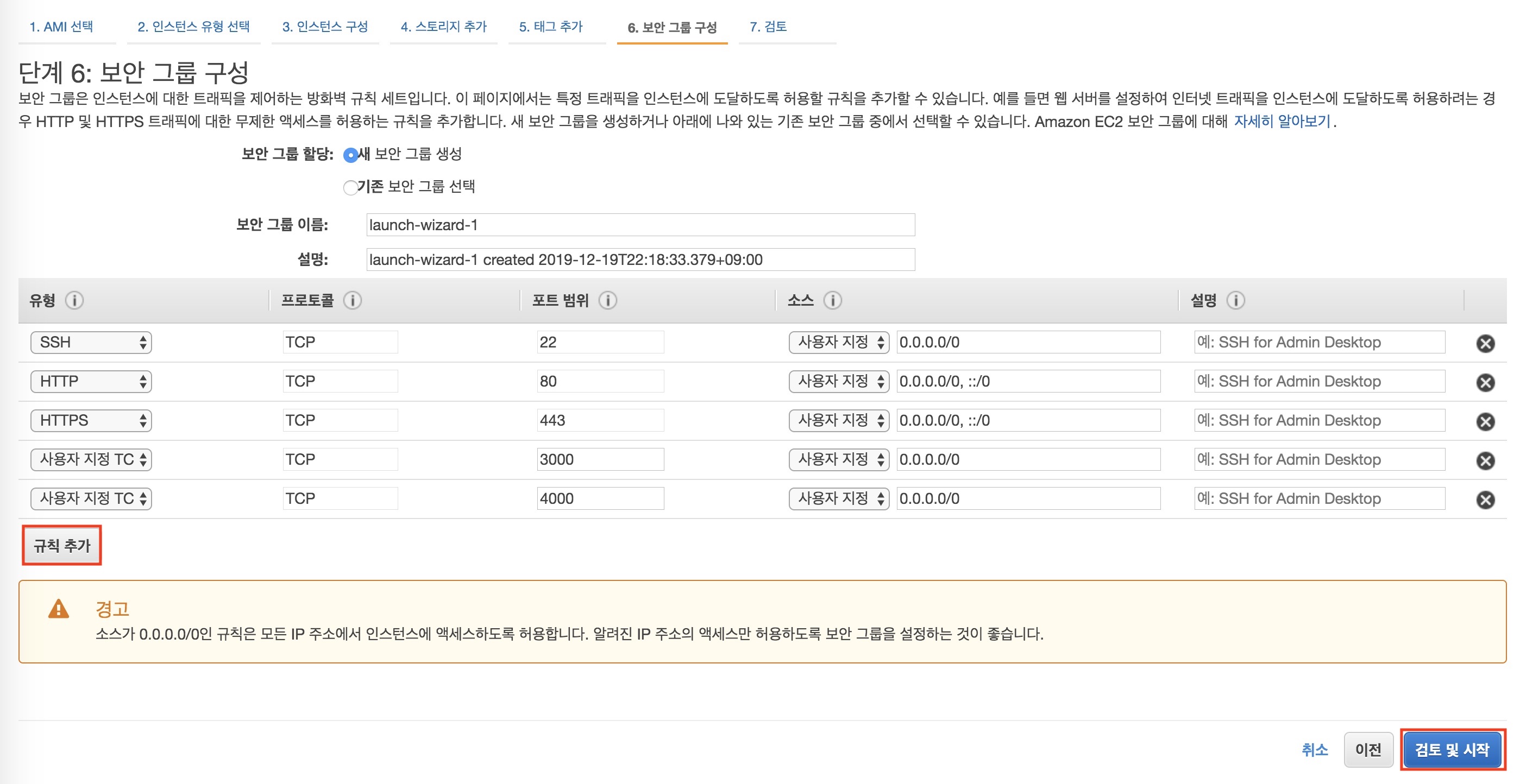Click port range field showing 3000

pos(600,459)
